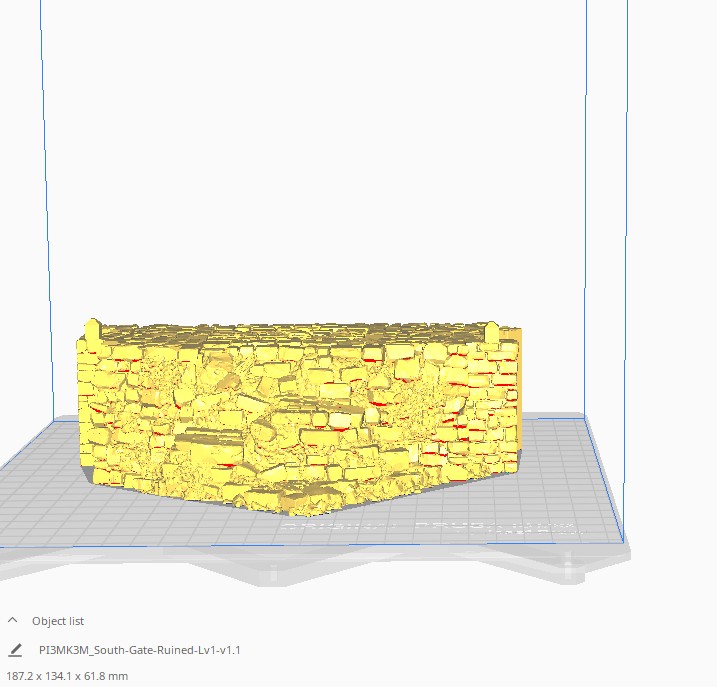The image size is (717, 687).
Task: Click the 187.2 x 134.1 x 61.8 mm dimensions text
Action: pyautogui.click(x=67, y=676)
